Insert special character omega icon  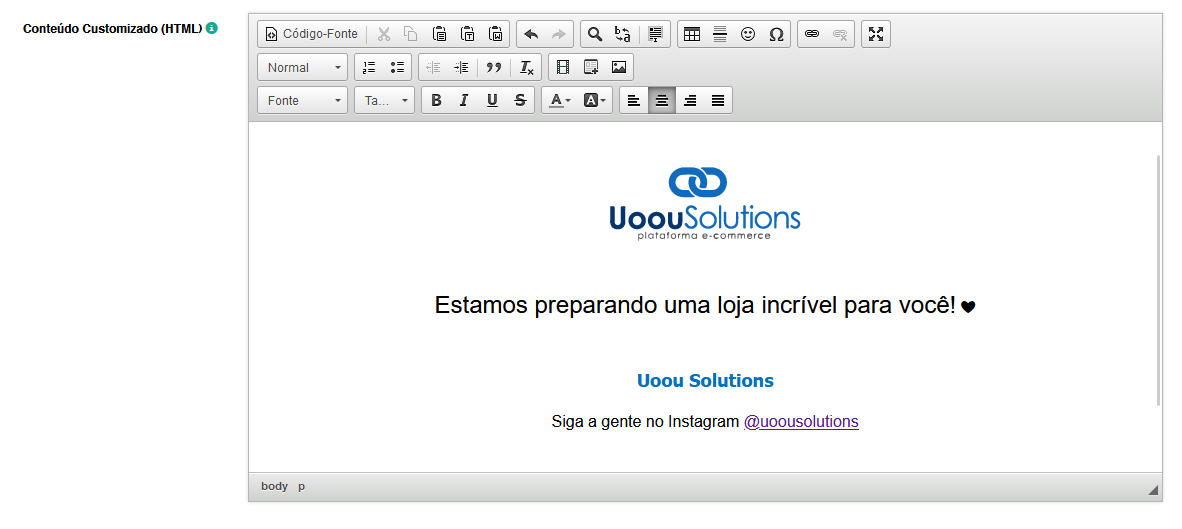(x=776, y=34)
